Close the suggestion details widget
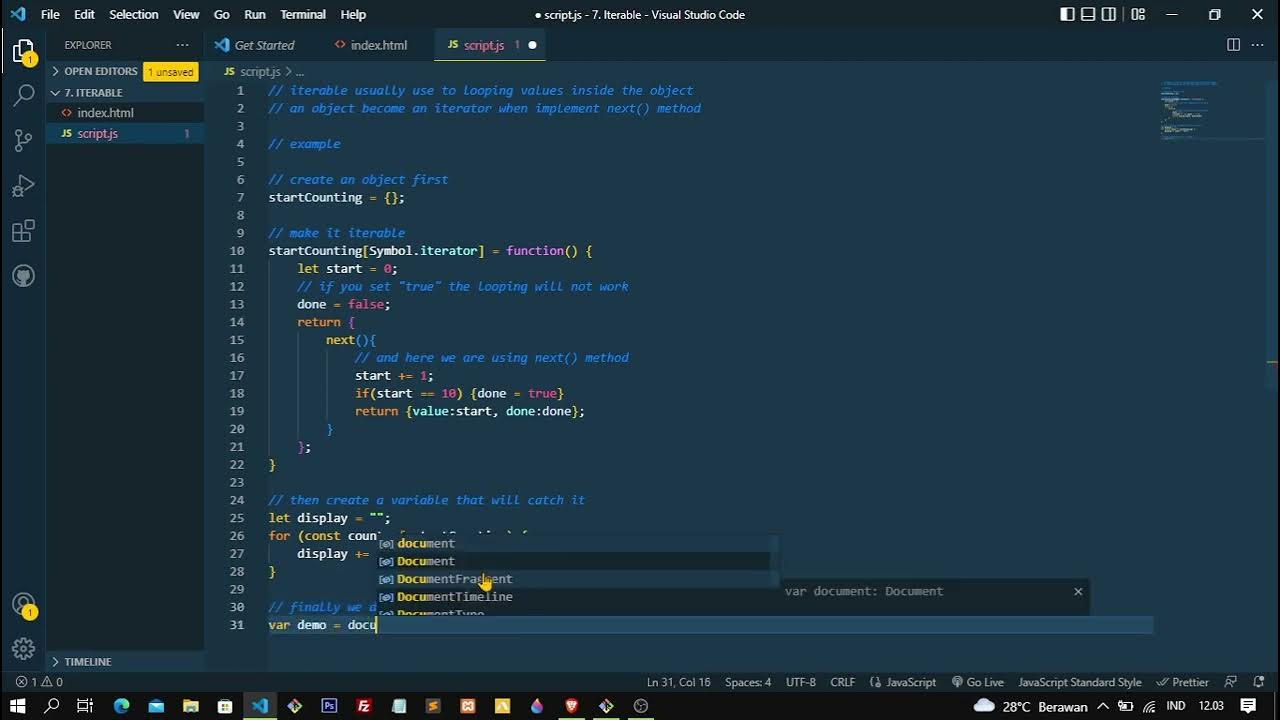 point(1078,591)
